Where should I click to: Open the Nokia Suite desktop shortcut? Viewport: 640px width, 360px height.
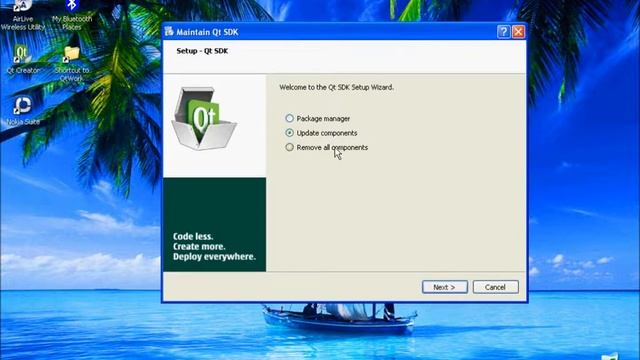click(23, 110)
